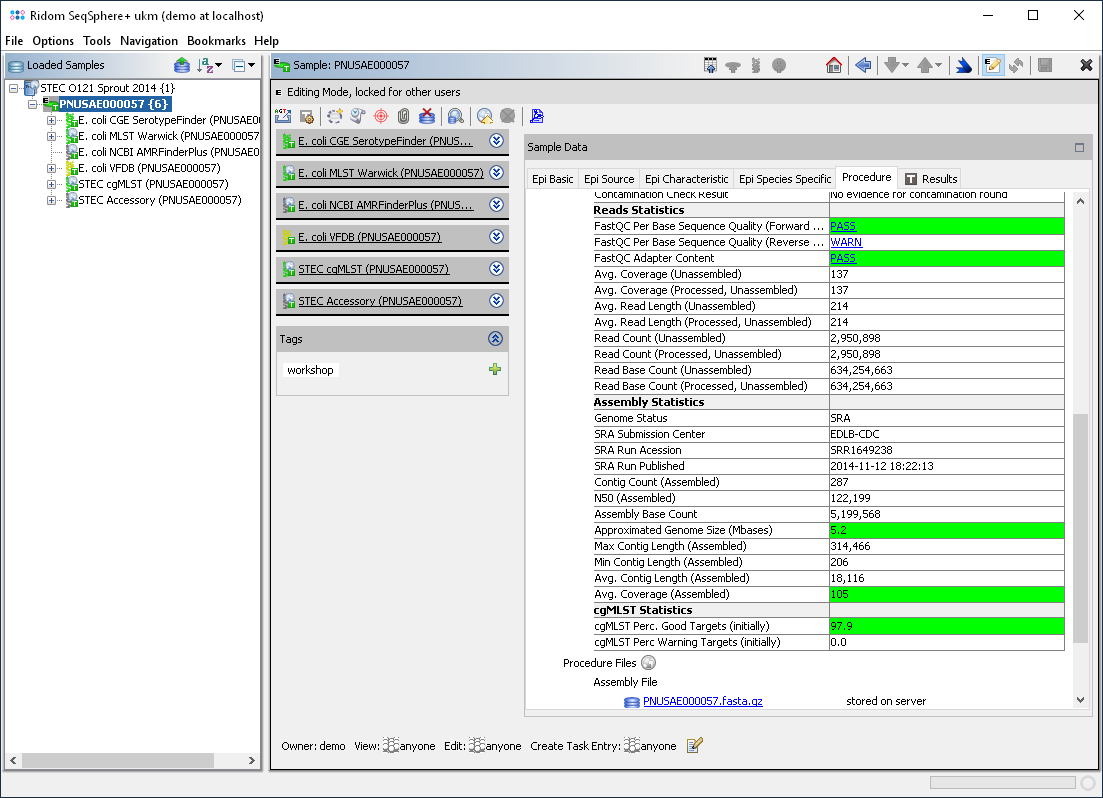Click the green plus to add tag
Image resolution: width=1103 pixels, height=798 pixels.
tap(495, 370)
